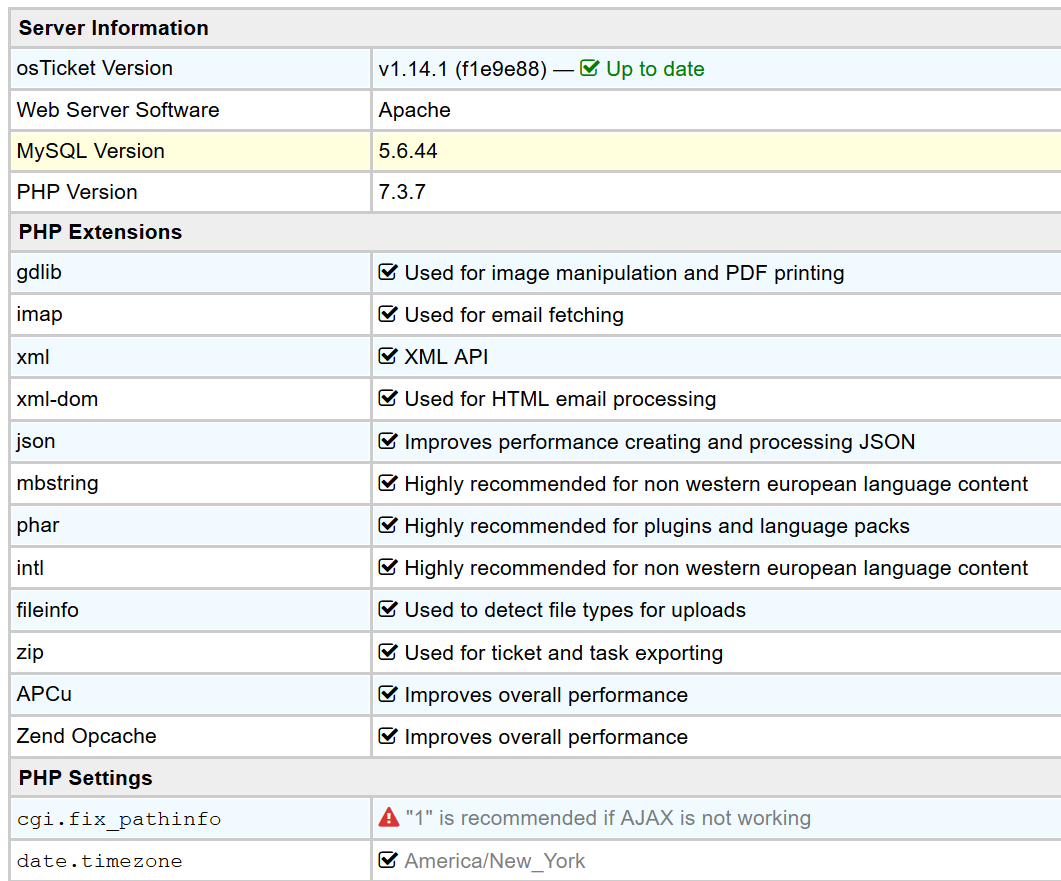The height and width of the screenshot is (881, 1061).
Task: Click the 'xml' extension name
Action: [x=33, y=357]
